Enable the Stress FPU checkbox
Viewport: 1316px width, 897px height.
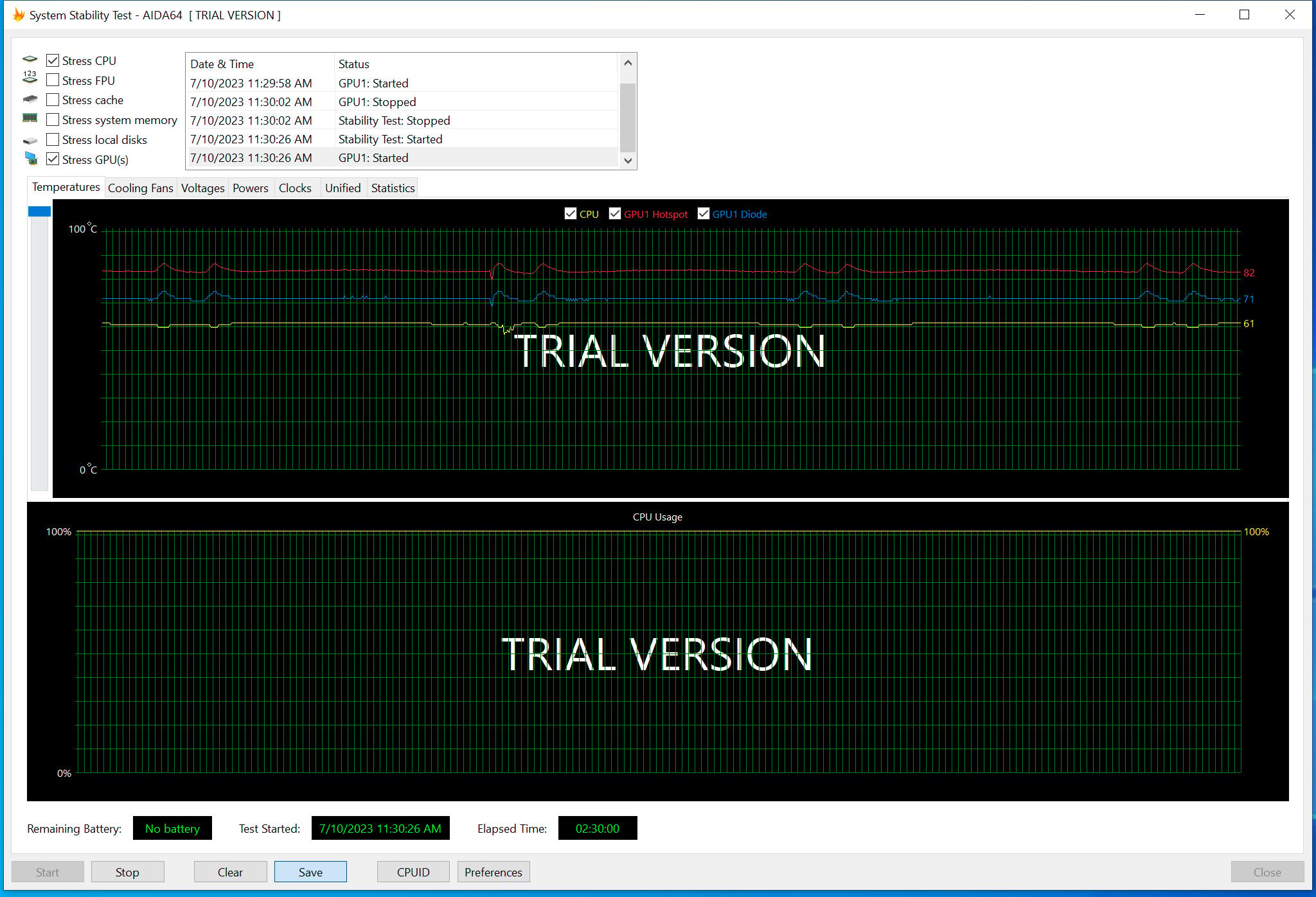tap(53, 80)
